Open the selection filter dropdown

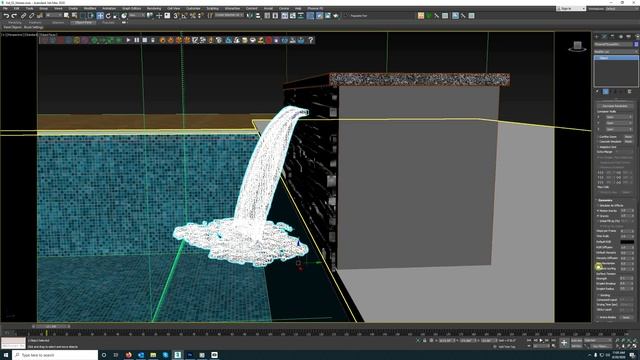tap(54, 16)
